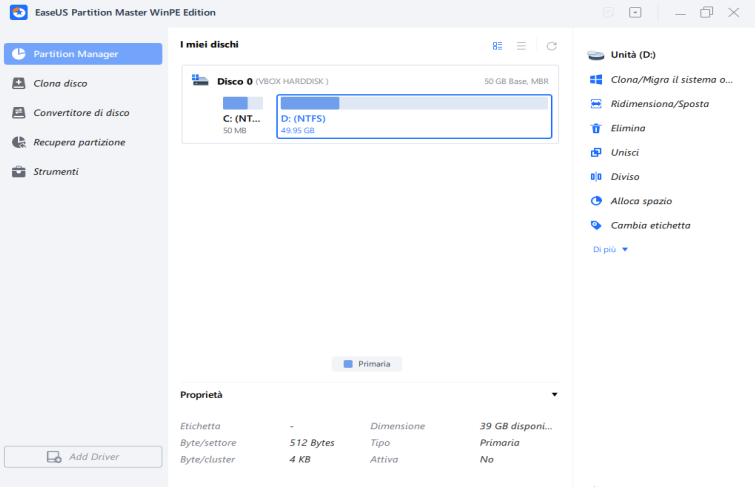This screenshot has width=755, height=487.
Task: Choose Alloca spazio action
Action: [x=641, y=201]
